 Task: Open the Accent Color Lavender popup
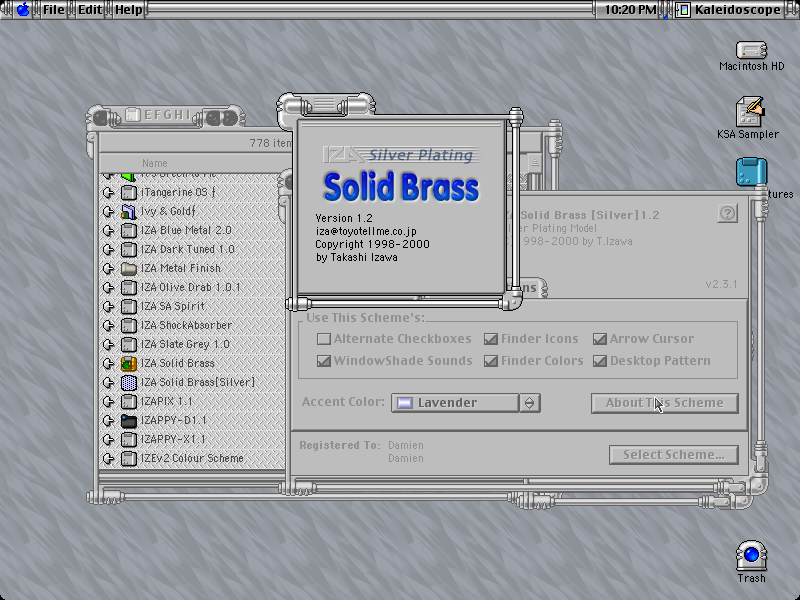tap(465, 403)
